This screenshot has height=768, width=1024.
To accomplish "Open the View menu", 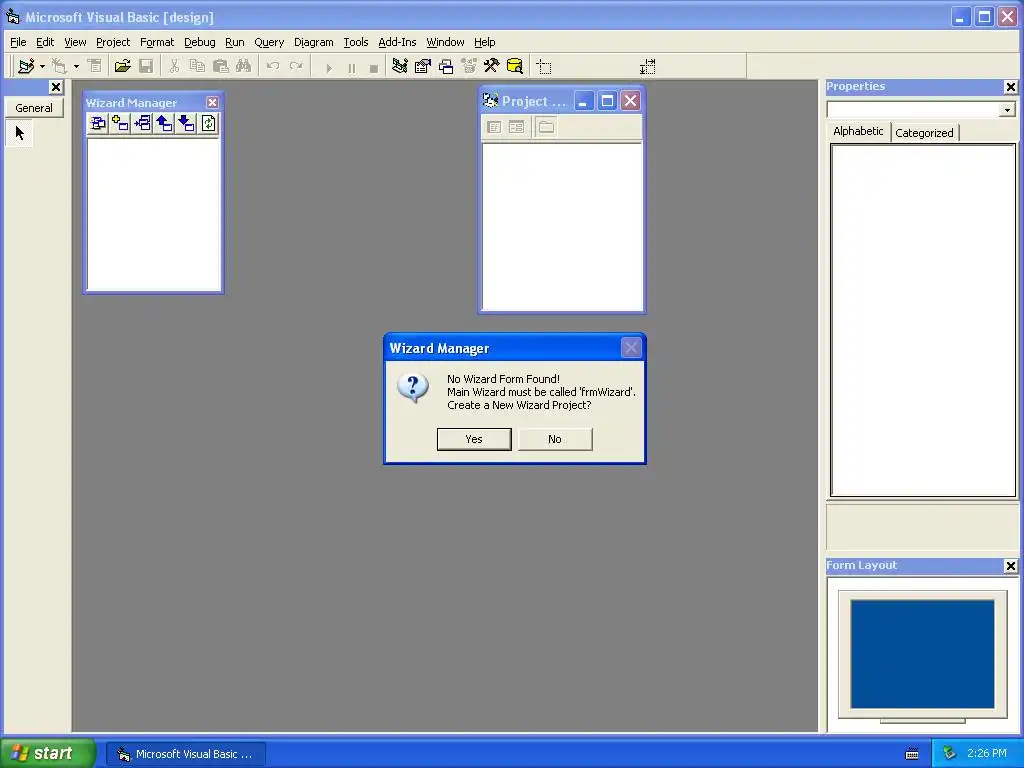I will (75, 42).
